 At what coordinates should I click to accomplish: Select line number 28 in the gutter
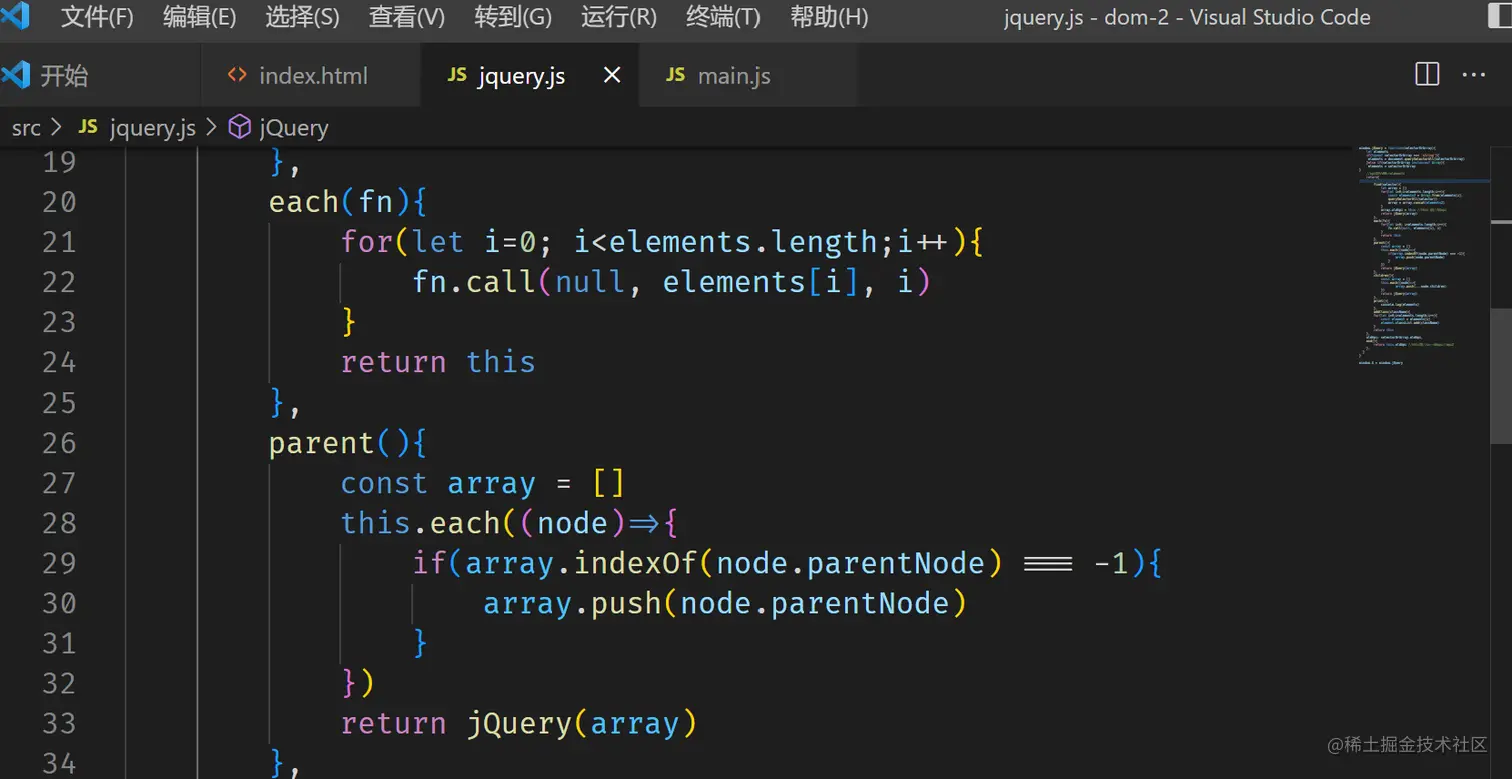pyautogui.click(x=59, y=523)
